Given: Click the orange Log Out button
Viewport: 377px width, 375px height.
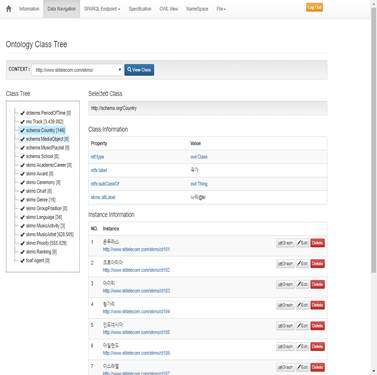Looking at the screenshot, I should pos(314,7).
